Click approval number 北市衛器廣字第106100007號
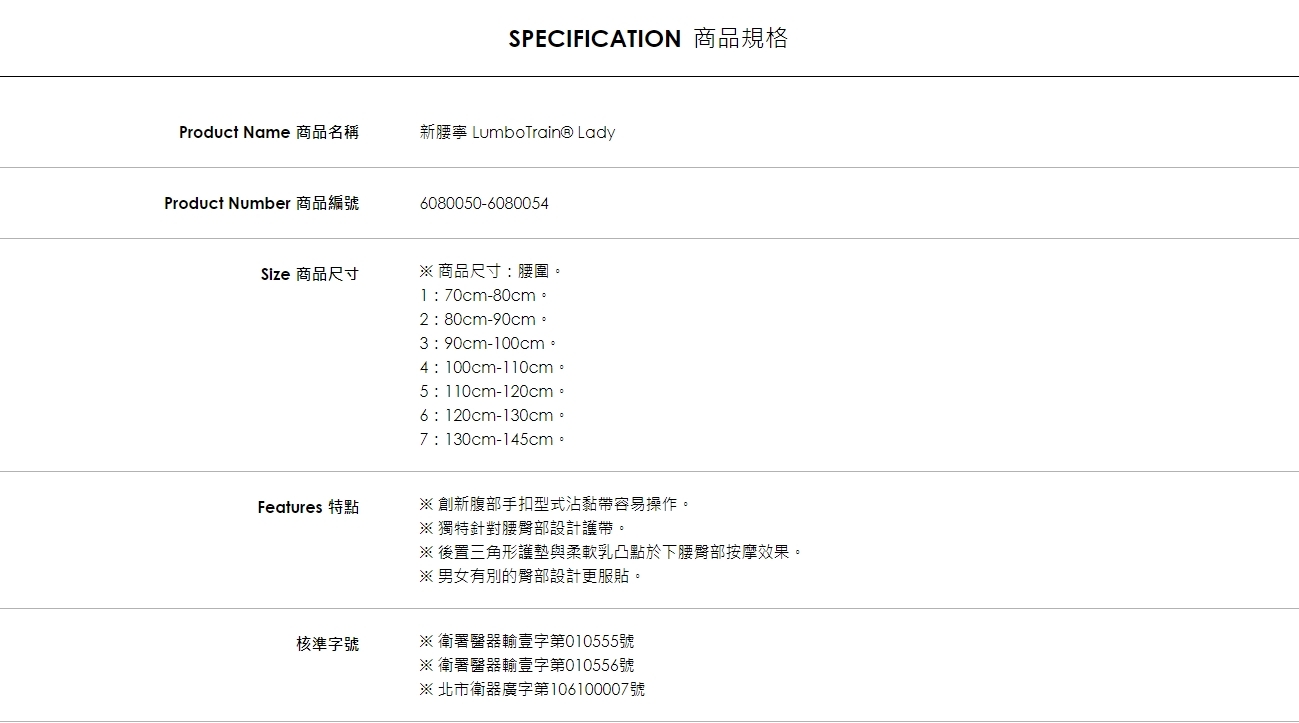Image resolution: width=1299 pixels, height=723 pixels. coord(532,689)
